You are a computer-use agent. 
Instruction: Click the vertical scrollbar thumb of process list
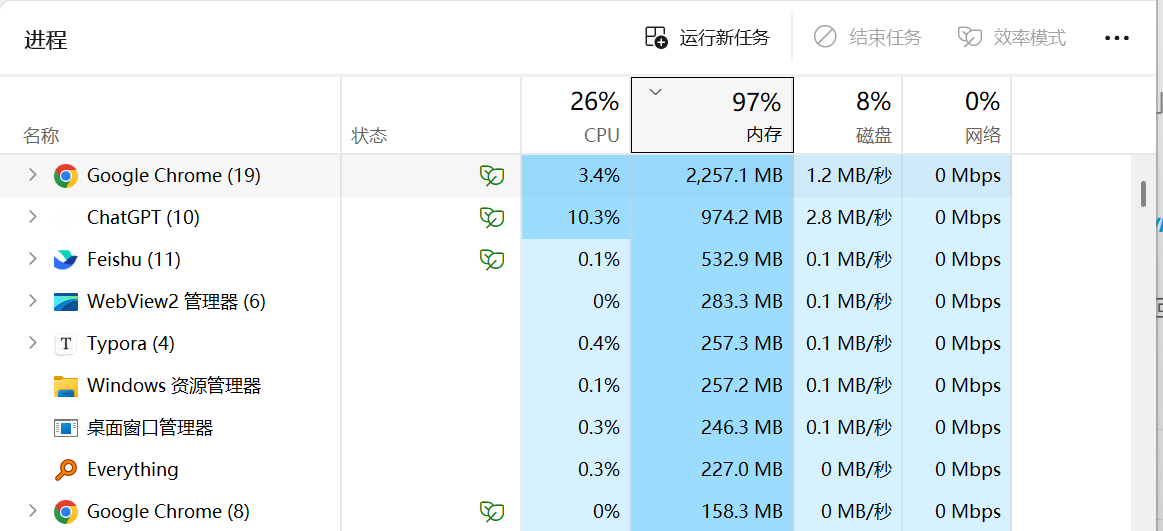point(1144,192)
